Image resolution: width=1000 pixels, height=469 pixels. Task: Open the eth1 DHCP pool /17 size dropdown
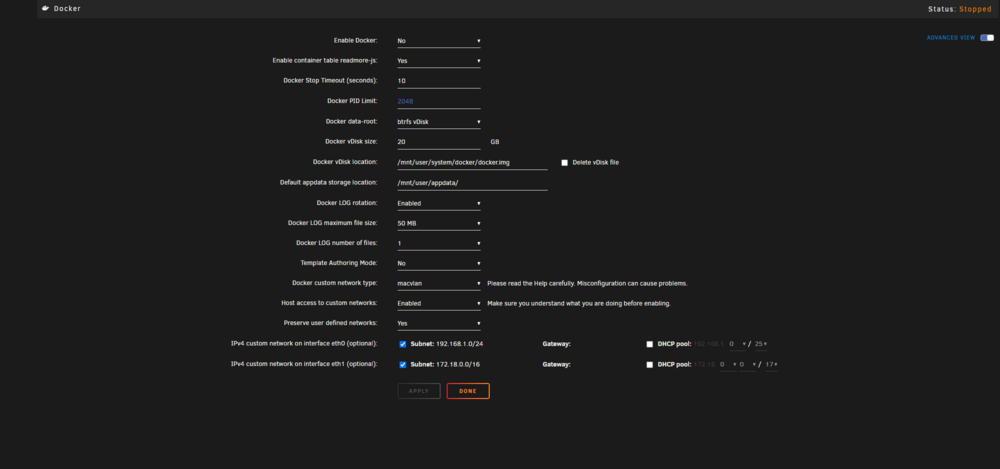pos(771,365)
